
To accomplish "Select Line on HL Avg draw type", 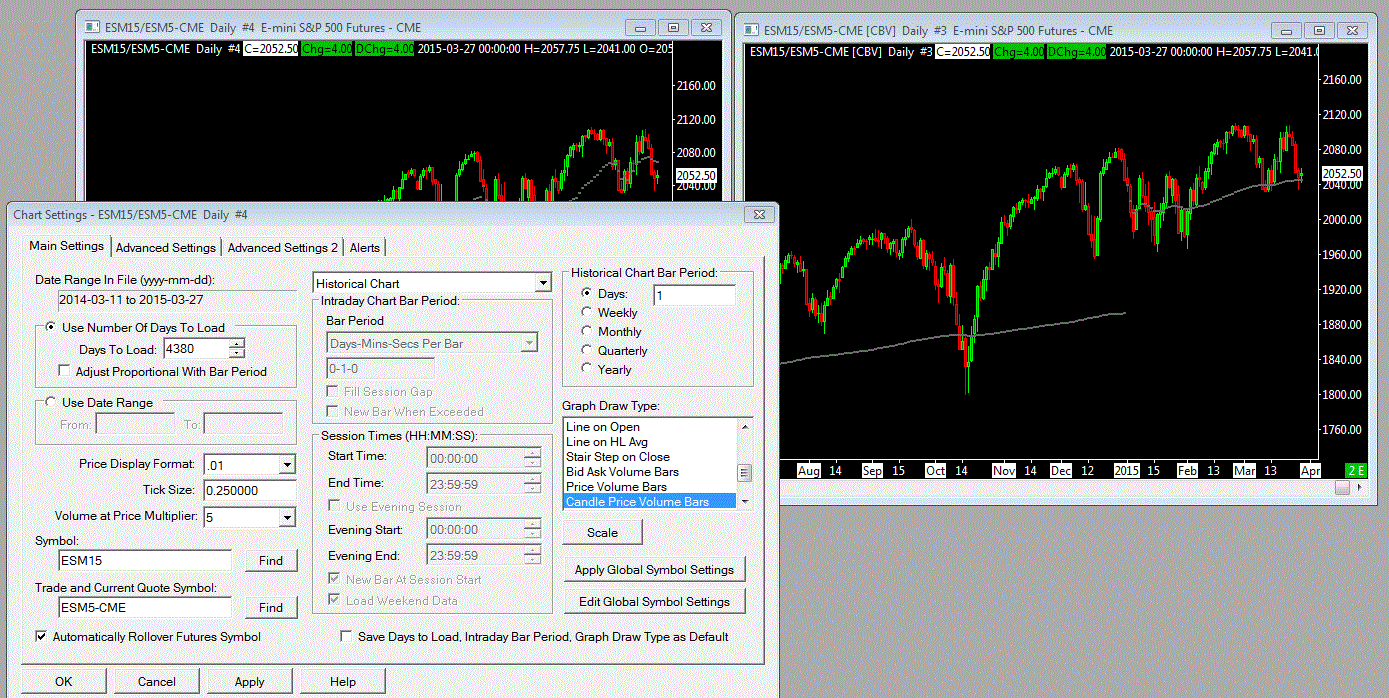I will pyautogui.click(x=650, y=442).
